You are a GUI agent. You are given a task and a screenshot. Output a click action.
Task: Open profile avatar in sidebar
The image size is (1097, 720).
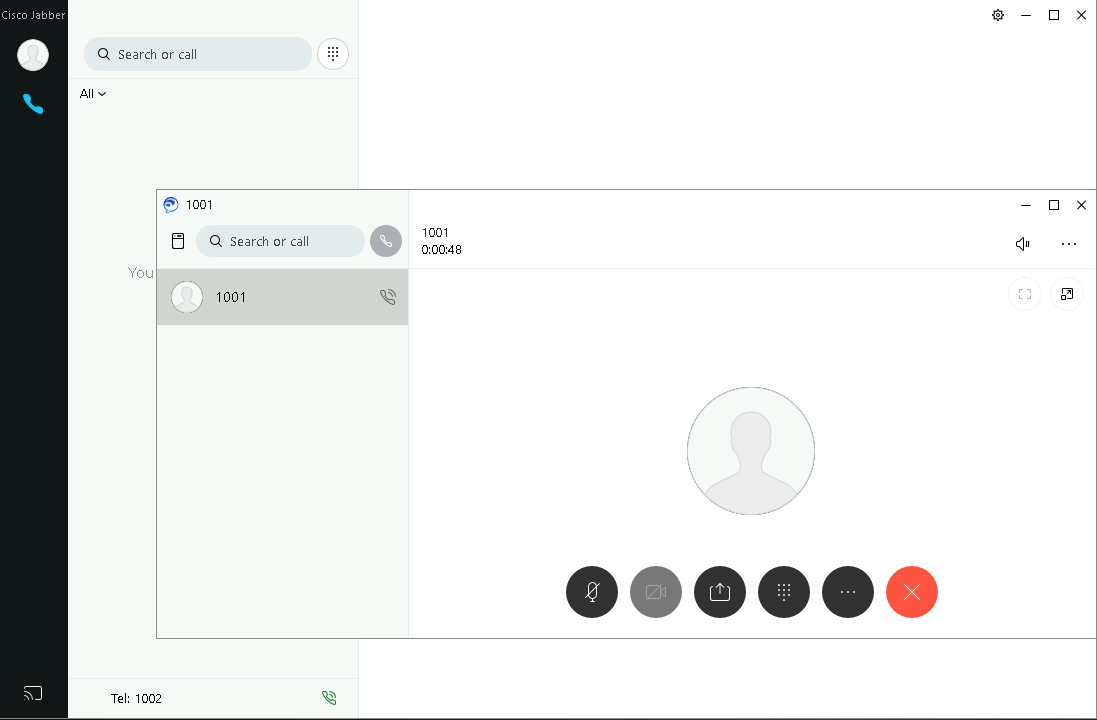[x=33, y=55]
